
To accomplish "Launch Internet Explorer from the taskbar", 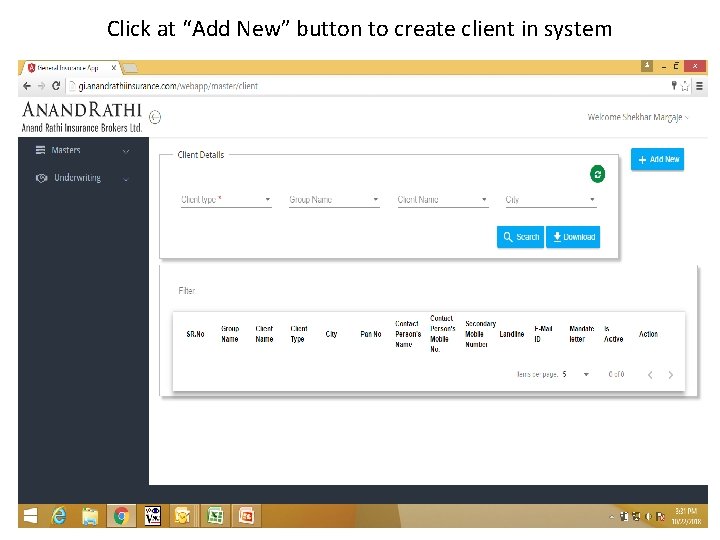I will tap(58, 516).
